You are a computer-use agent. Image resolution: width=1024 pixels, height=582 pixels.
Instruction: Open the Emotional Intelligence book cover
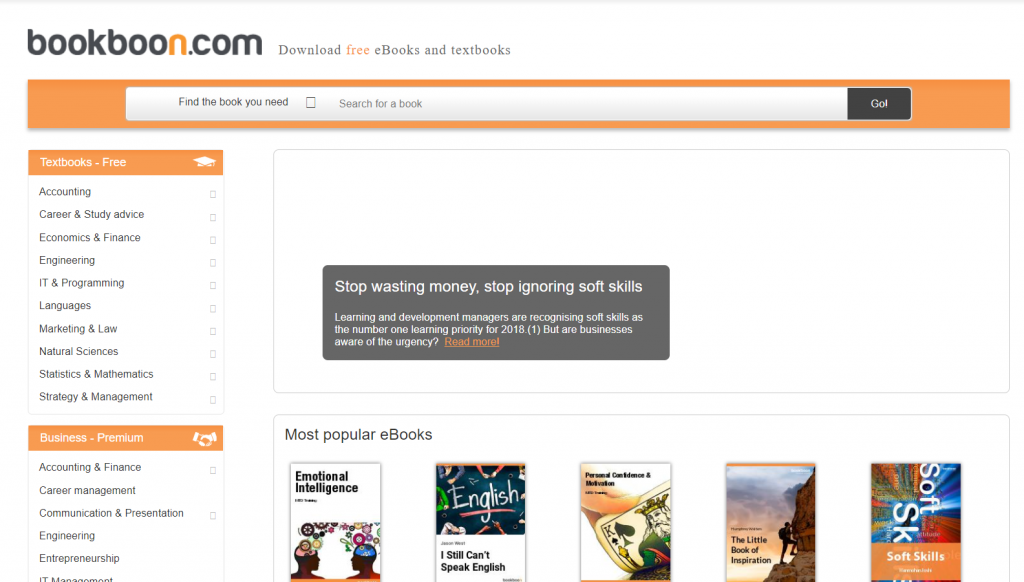(x=336, y=522)
